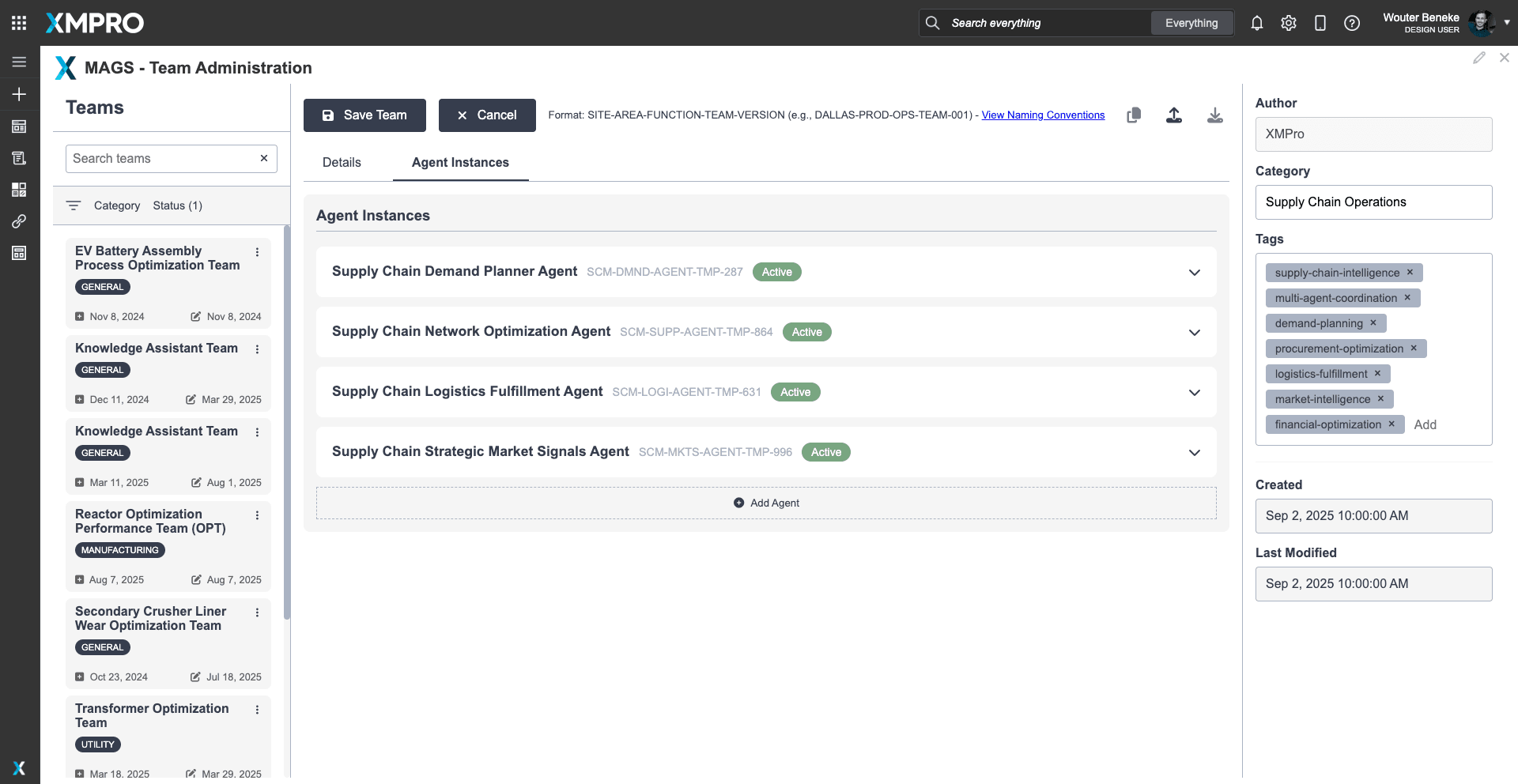Clear the Search teams field
This screenshot has width=1518, height=784.
[264, 158]
